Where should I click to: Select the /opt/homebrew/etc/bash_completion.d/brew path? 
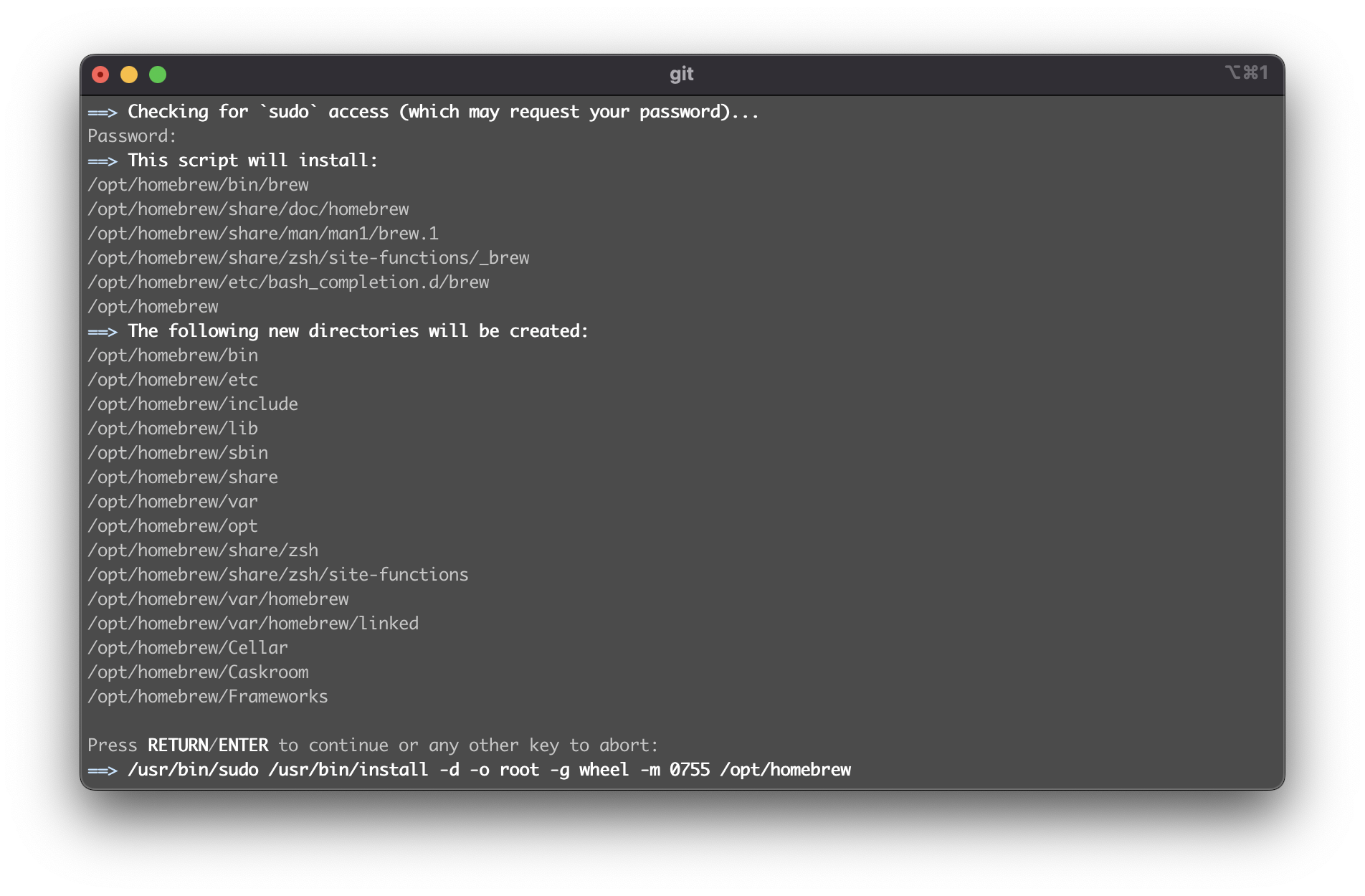(x=289, y=282)
